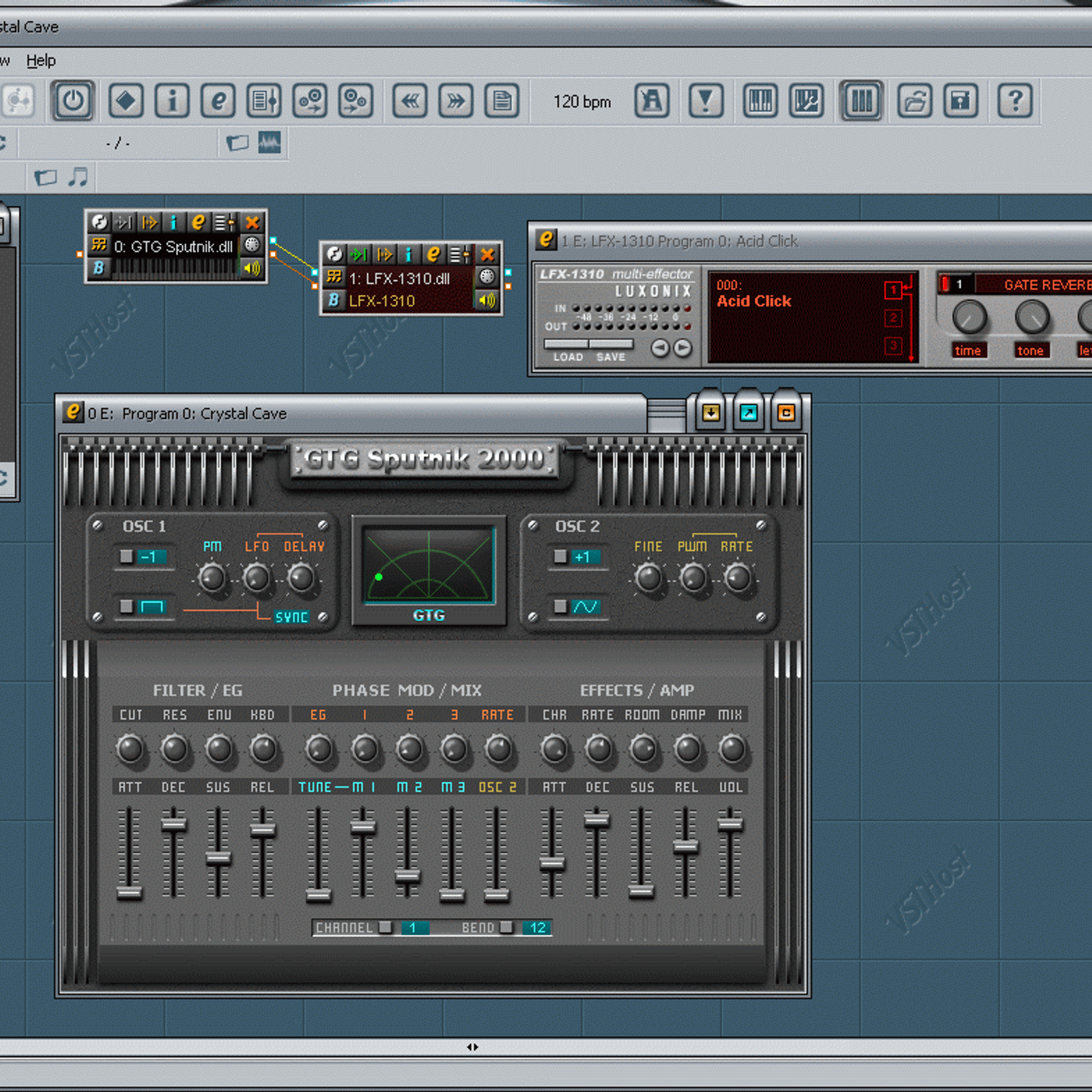
Task: Open the BEND range selector showing 12
Action: coord(537,928)
